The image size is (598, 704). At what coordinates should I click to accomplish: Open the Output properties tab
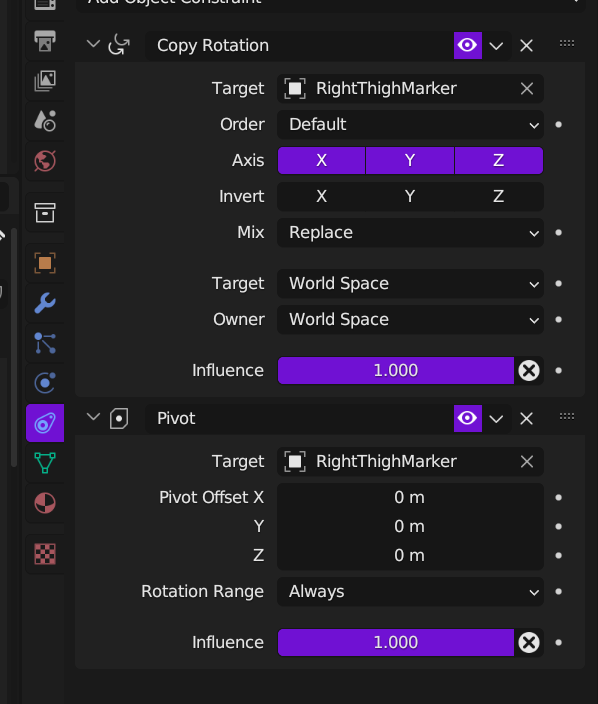tap(45, 41)
